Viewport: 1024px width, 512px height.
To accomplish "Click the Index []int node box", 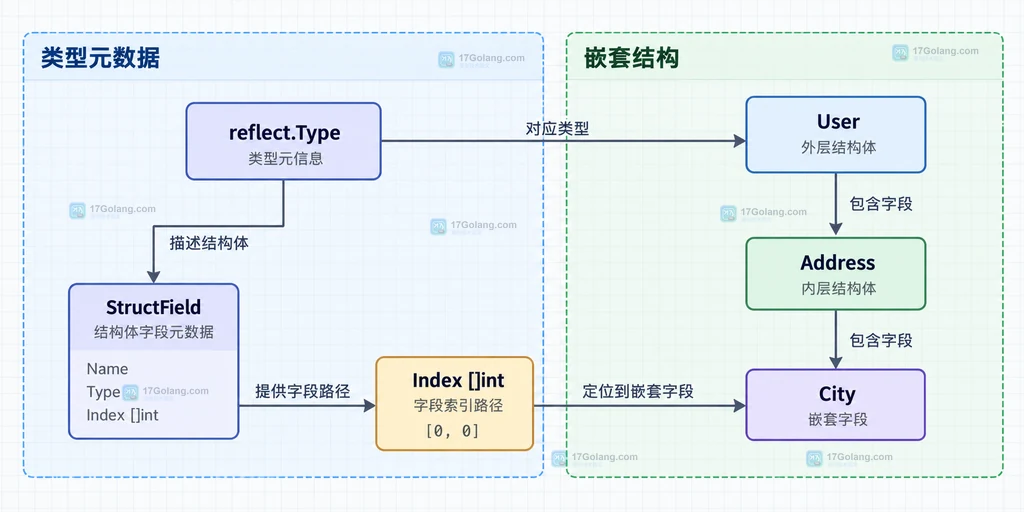I will (x=455, y=404).
